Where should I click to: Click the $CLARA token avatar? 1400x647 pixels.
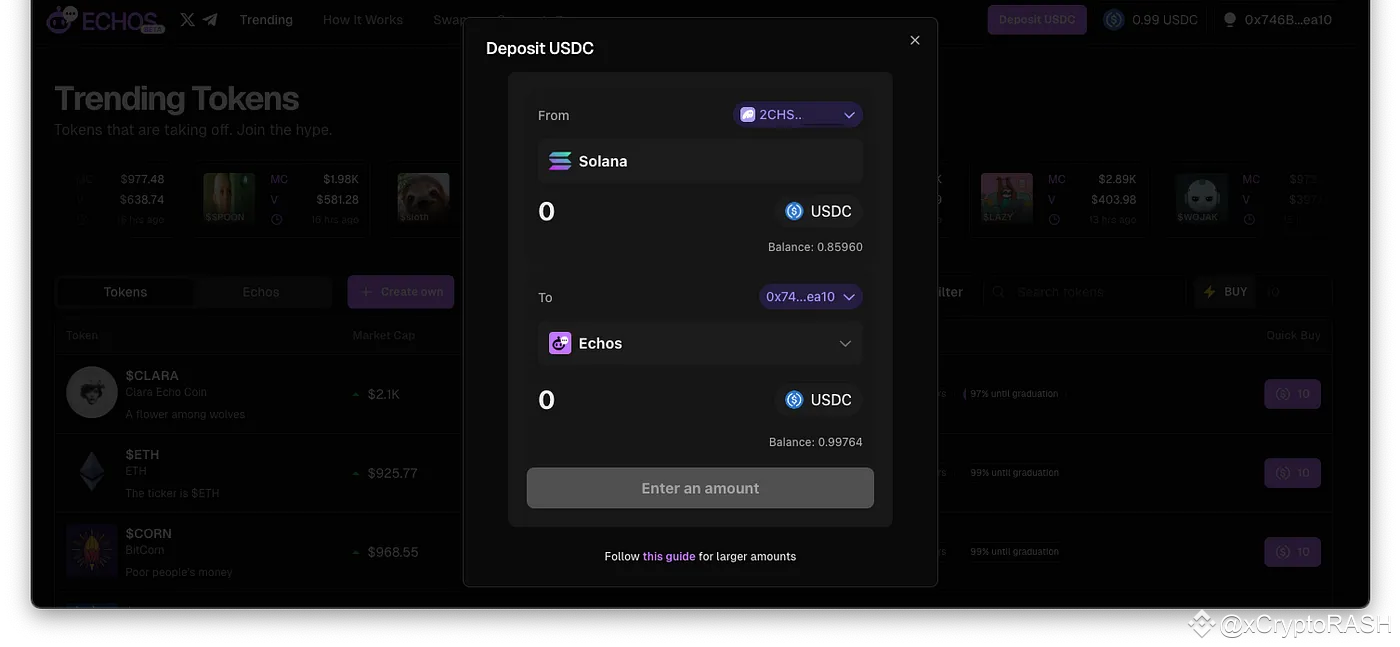click(x=92, y=393)
